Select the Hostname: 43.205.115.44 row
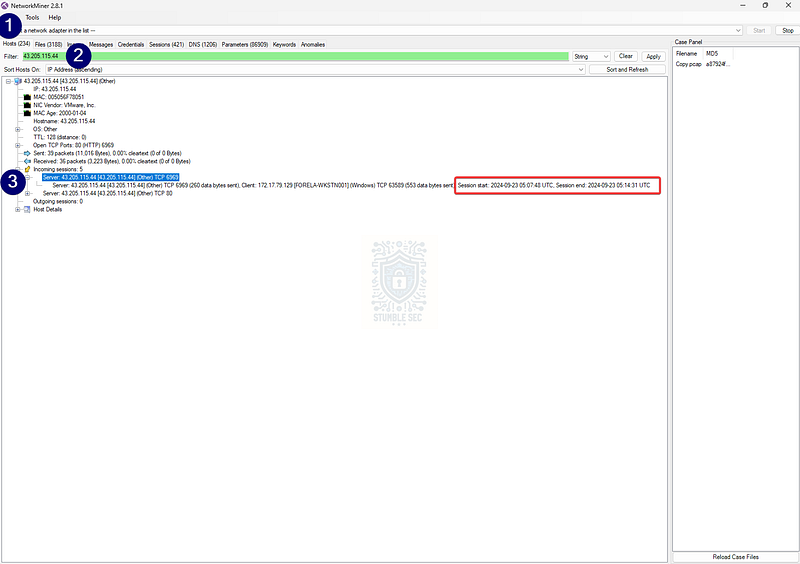The width and height of the screenshot is (800, 564). (x=64, y=121)
